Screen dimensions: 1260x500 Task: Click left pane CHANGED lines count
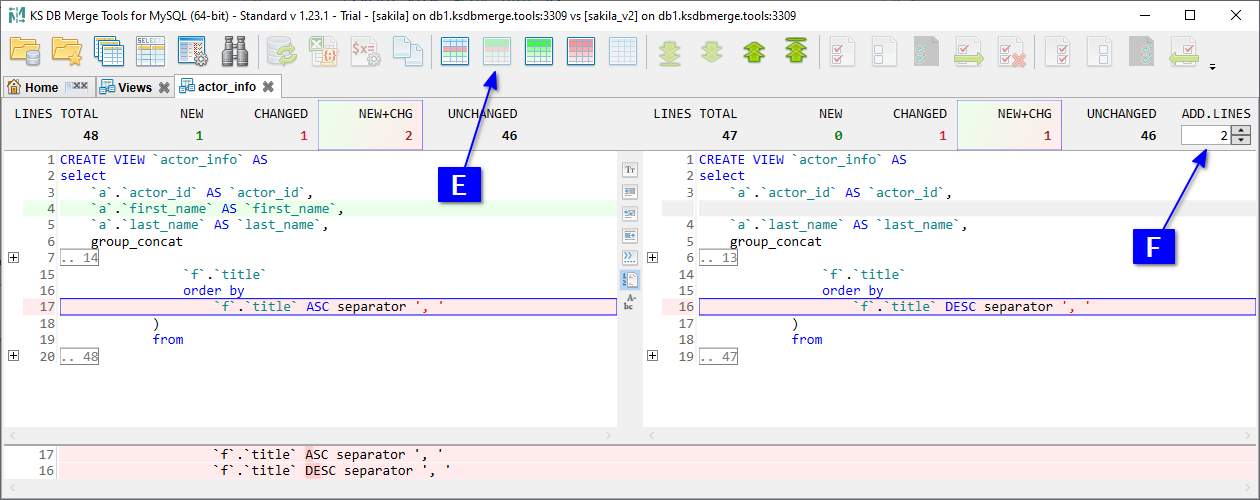pyautogui.click(x=303, y=135)
